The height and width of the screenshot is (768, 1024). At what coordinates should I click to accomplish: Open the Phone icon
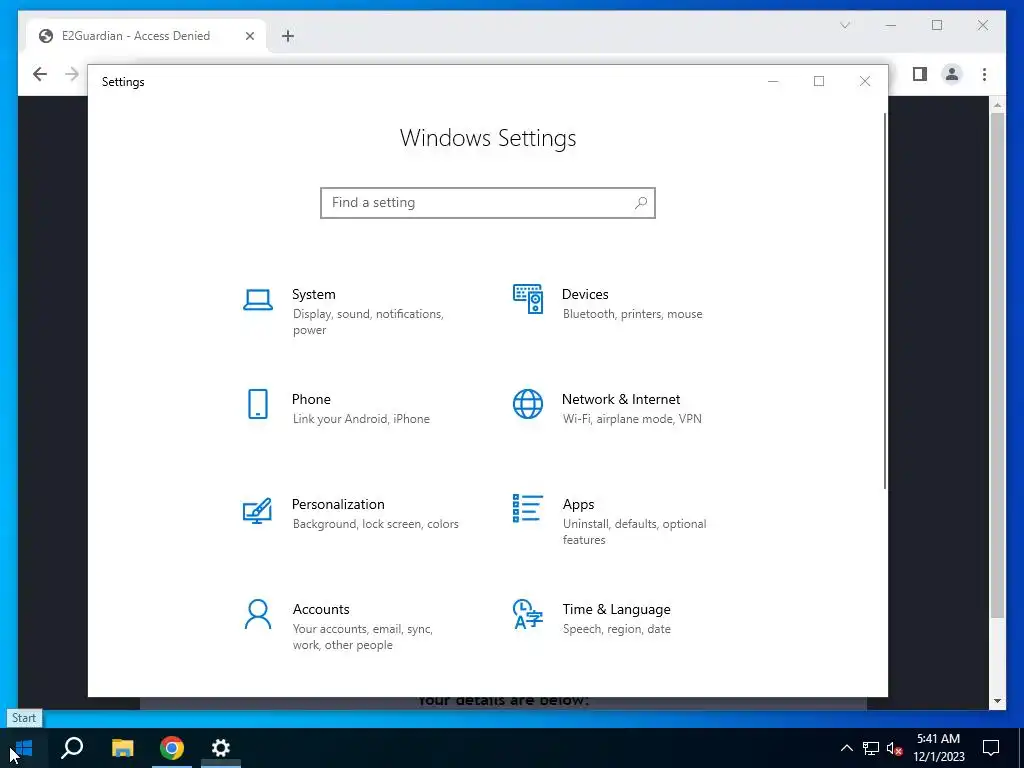(258, 404)
